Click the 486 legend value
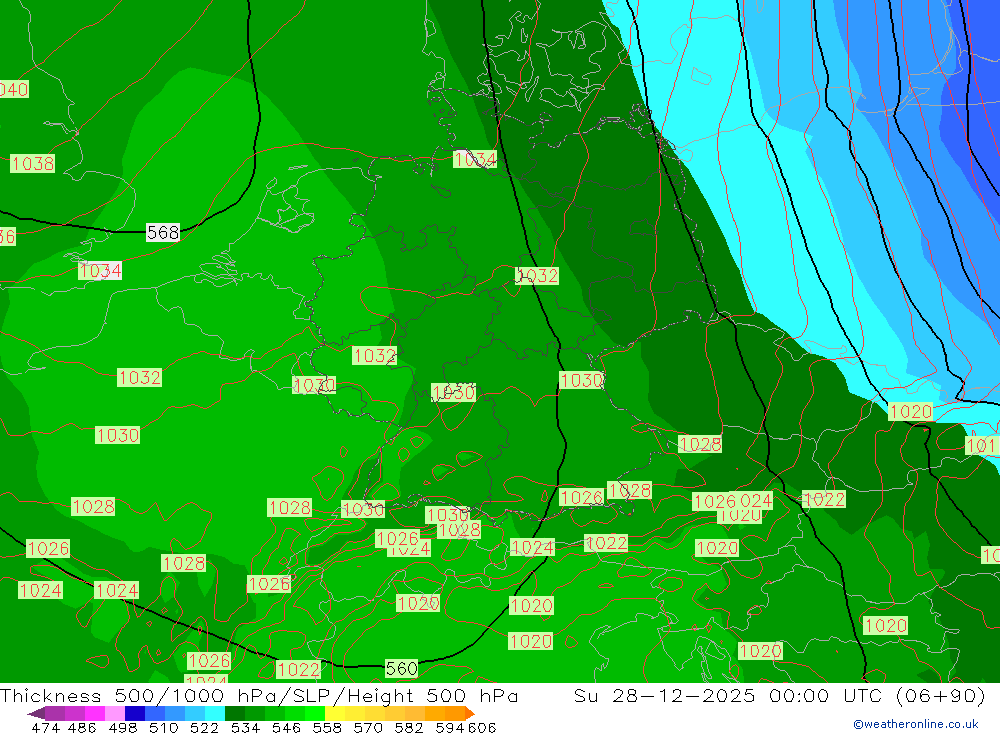The width and height of the screenshot is (1000, 733). (x=82, y=727)
